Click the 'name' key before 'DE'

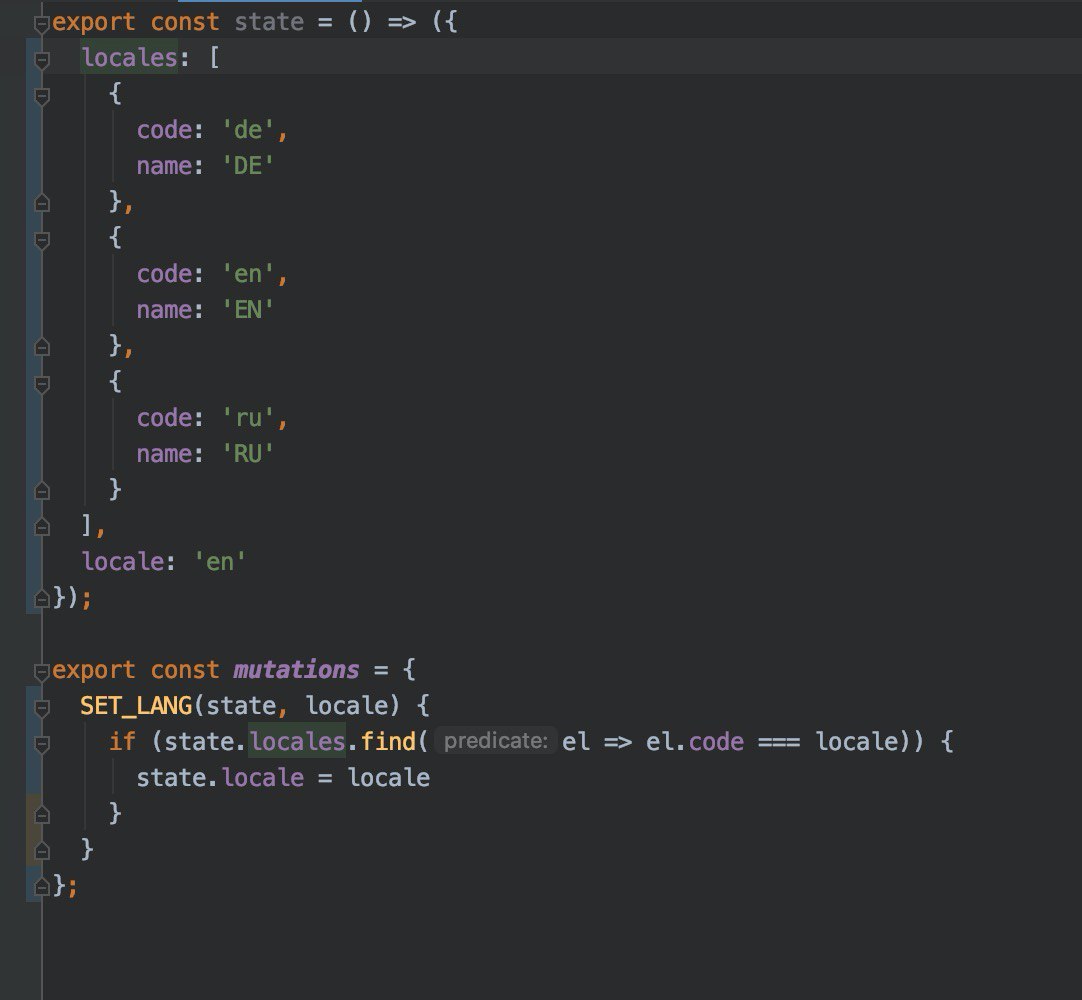click(x=164, y=166)
